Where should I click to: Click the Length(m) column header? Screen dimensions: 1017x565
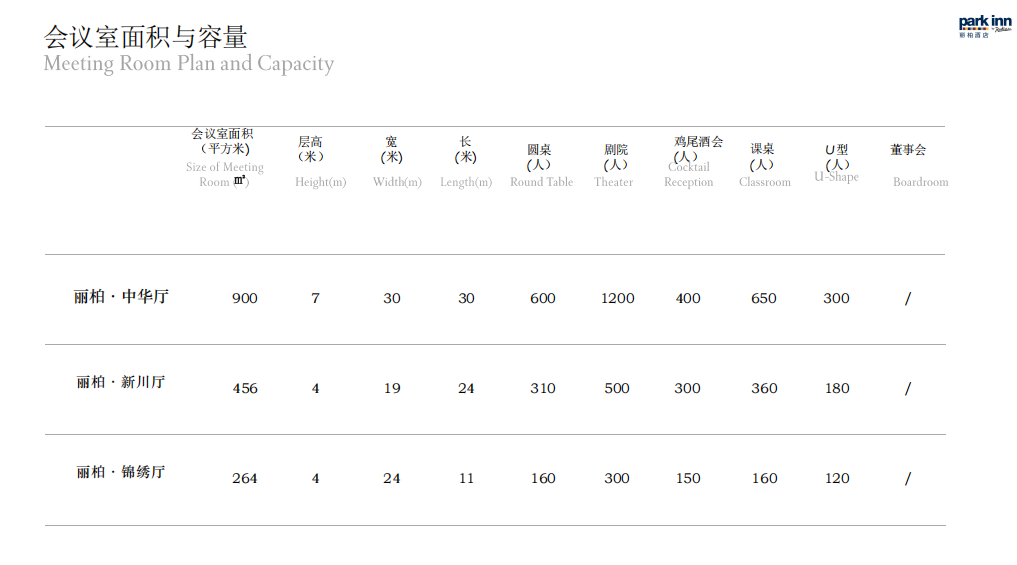click(466, 182)
